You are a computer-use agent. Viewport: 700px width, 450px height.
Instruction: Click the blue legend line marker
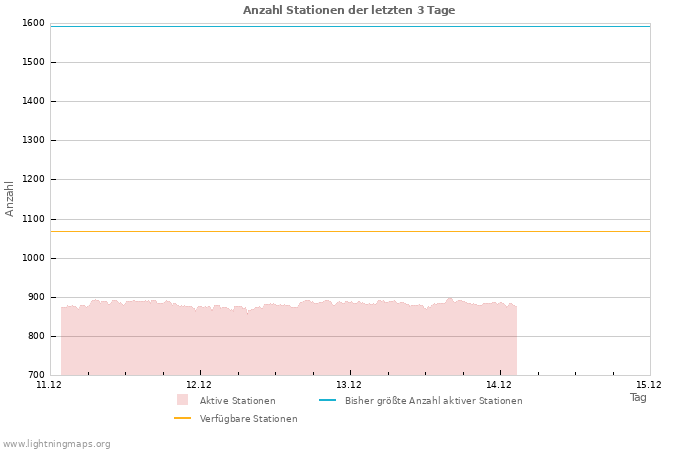pyautogui.click(x=326, y=400)
